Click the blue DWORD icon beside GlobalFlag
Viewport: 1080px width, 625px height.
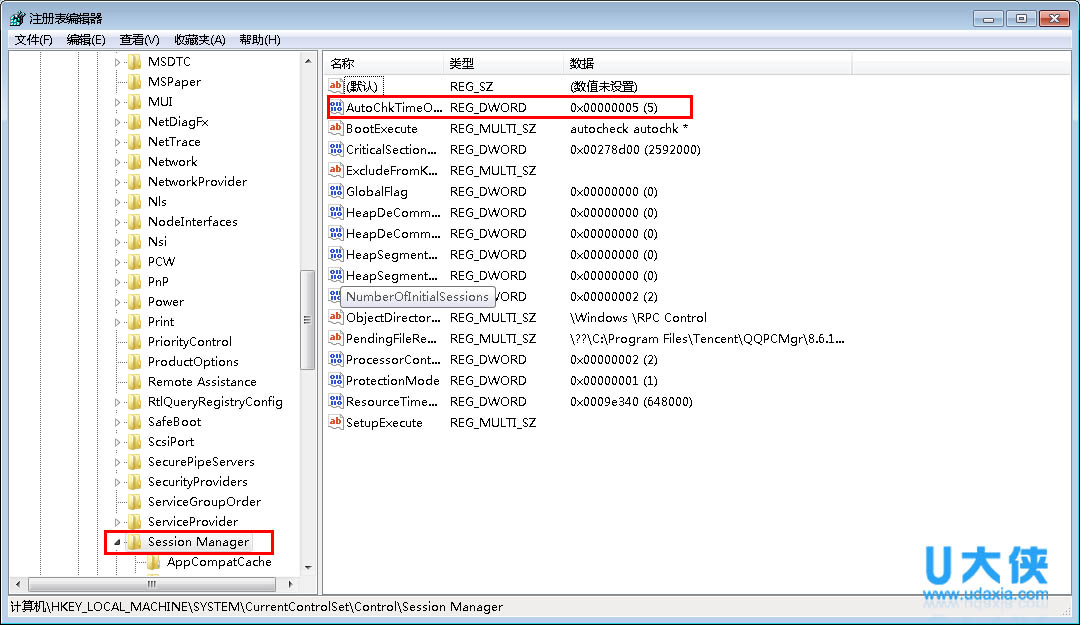coord(335,191)
